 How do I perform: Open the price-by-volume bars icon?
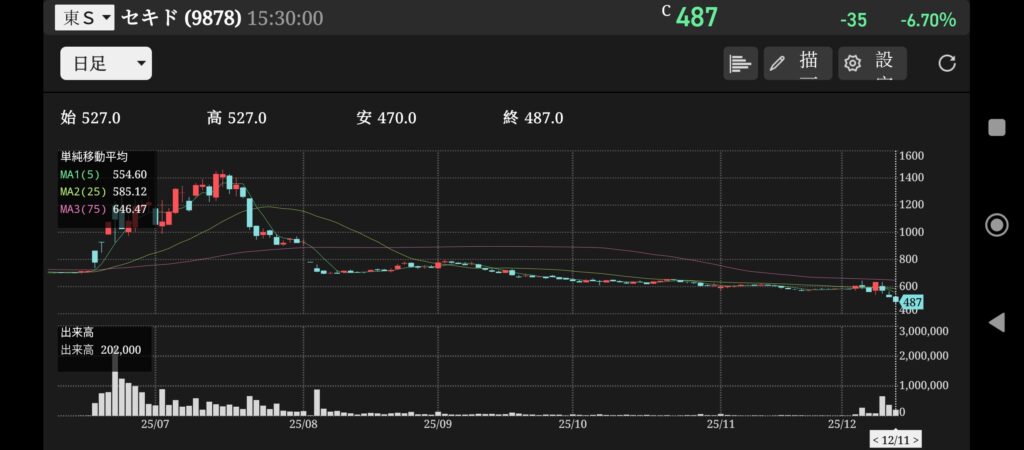(x=740, y=64)
